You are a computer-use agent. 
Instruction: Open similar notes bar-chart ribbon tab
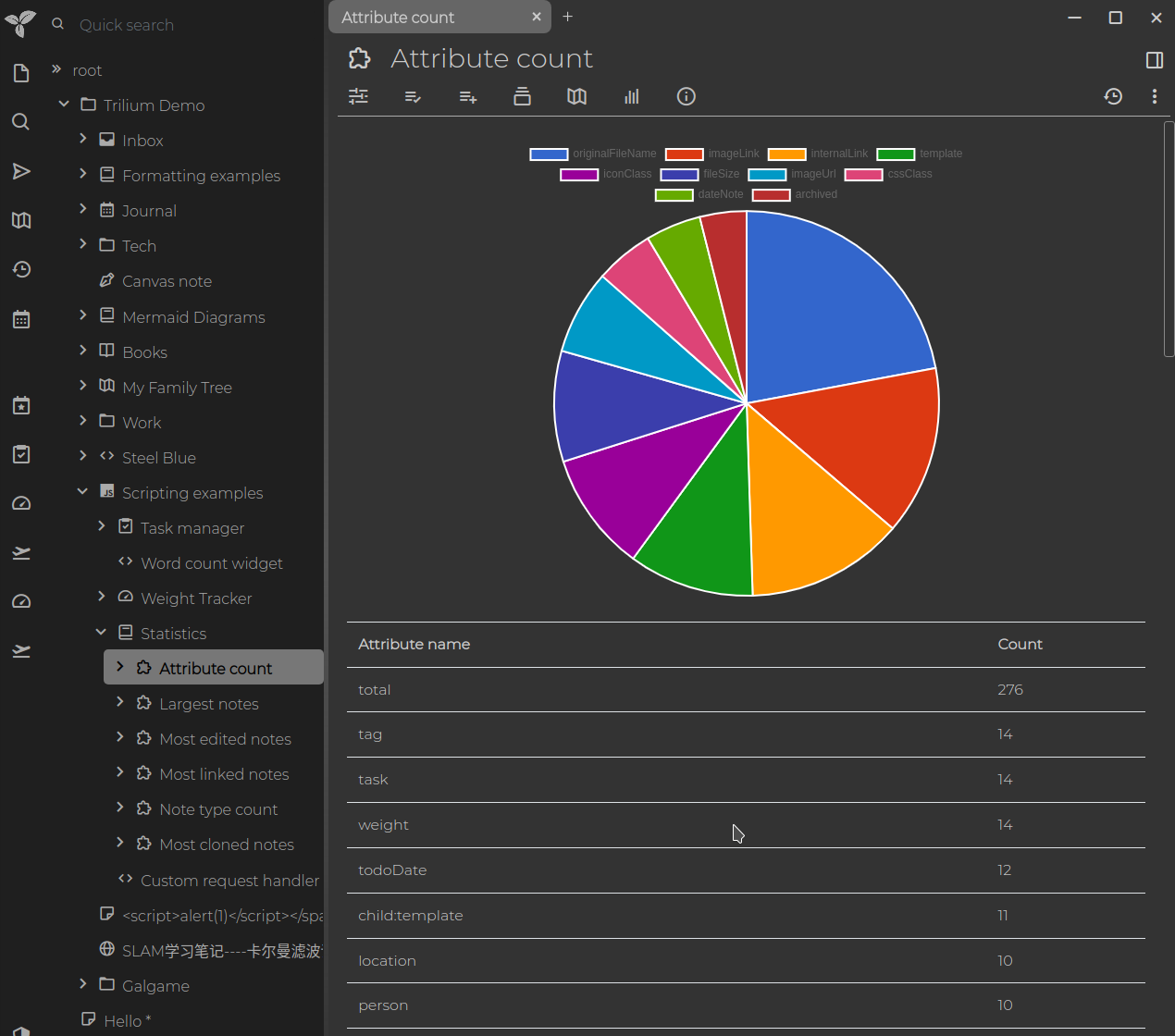tap(631, 96)
